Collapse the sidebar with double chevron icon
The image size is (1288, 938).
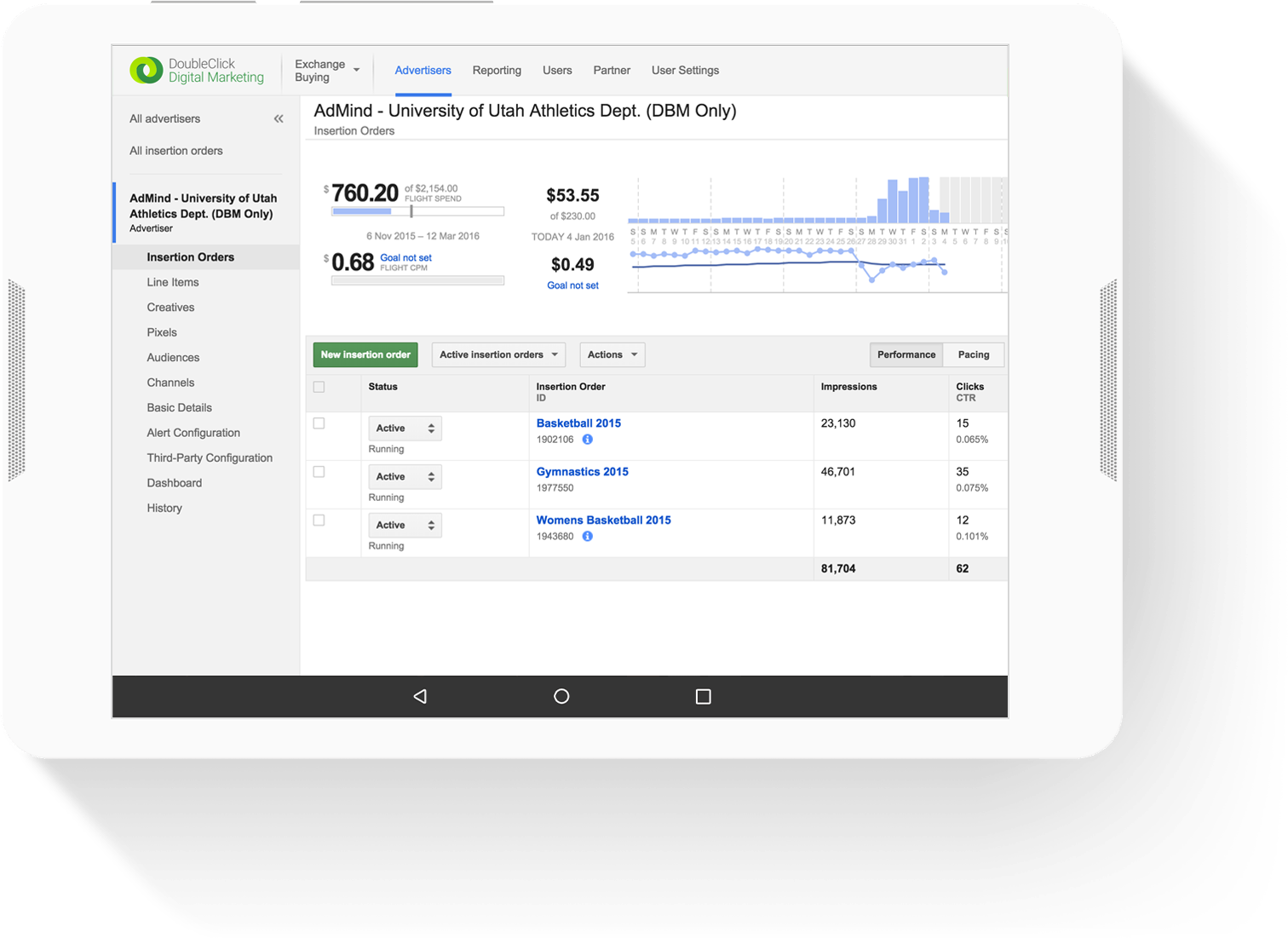[279, 118]
